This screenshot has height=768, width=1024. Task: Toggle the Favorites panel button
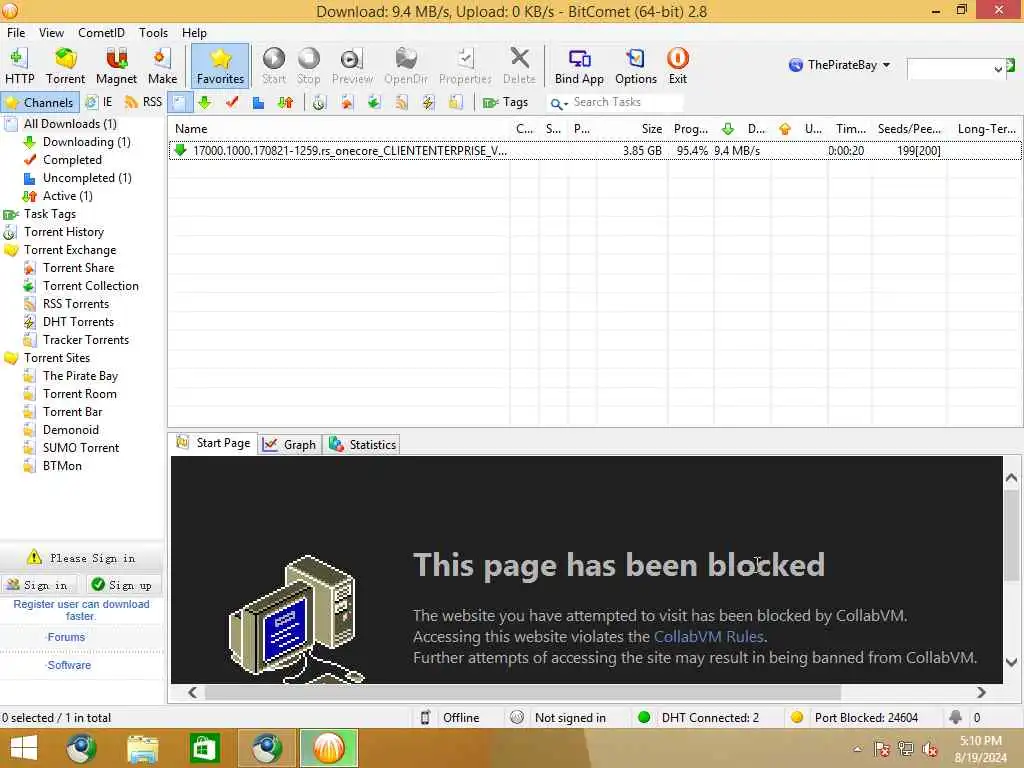220,67
